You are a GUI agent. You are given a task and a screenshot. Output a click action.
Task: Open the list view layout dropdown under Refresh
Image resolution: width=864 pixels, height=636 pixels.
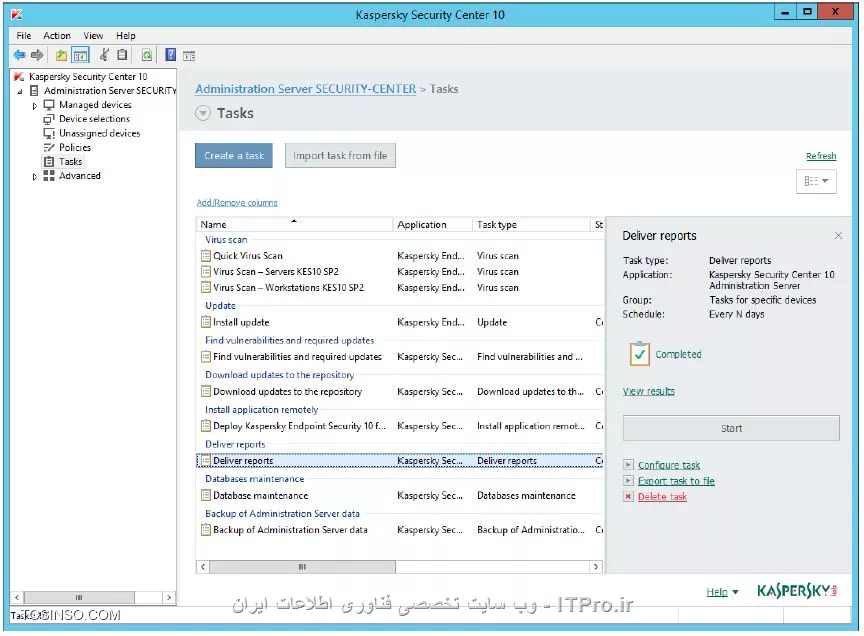(816, 181)
